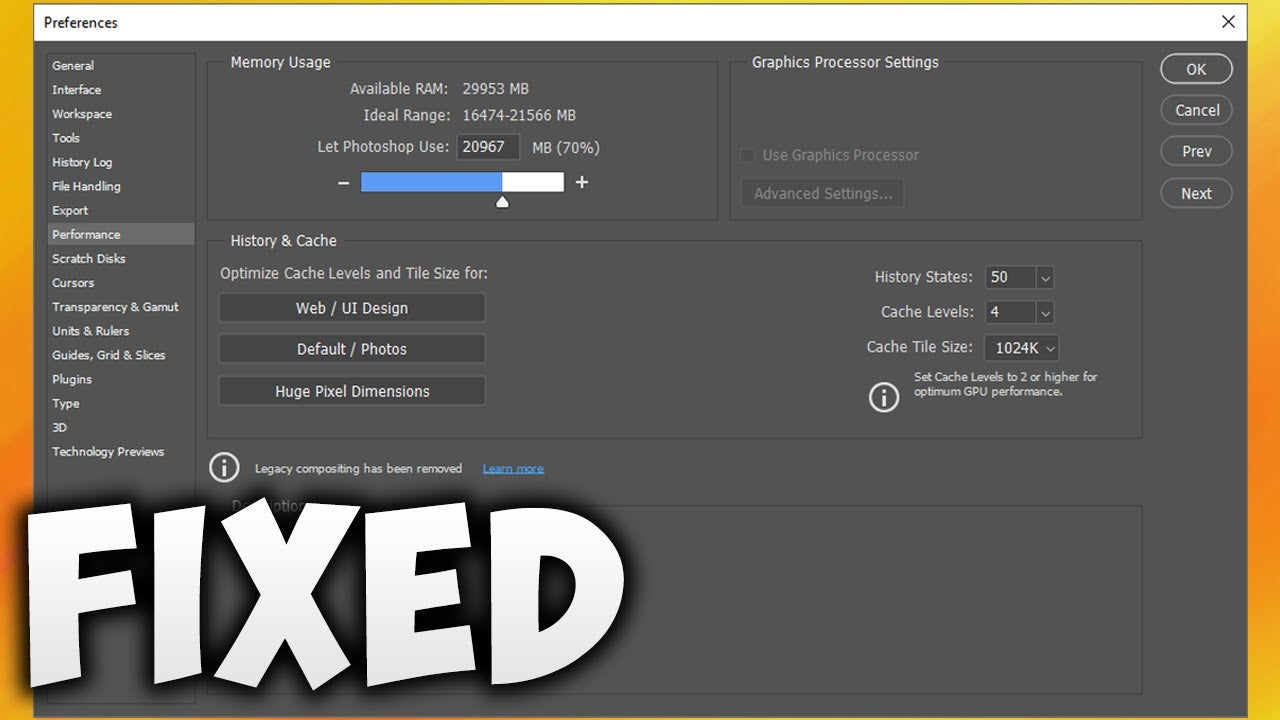
Task: Click the Advanced Settings button
Action: tap(822, 194)
